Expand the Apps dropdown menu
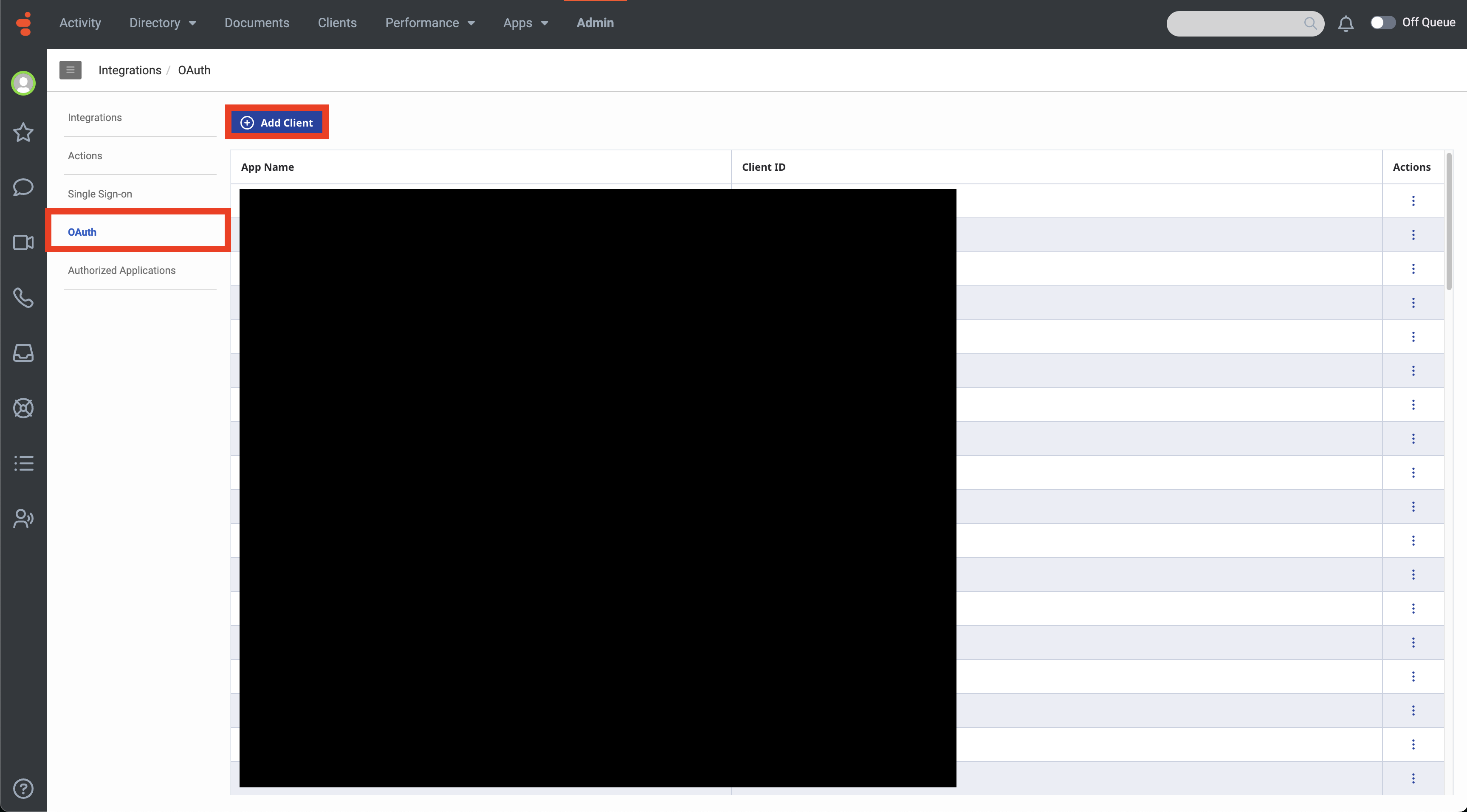This screenshot has width=1467, height=812. pyautogui.click(x=525, y=23)
